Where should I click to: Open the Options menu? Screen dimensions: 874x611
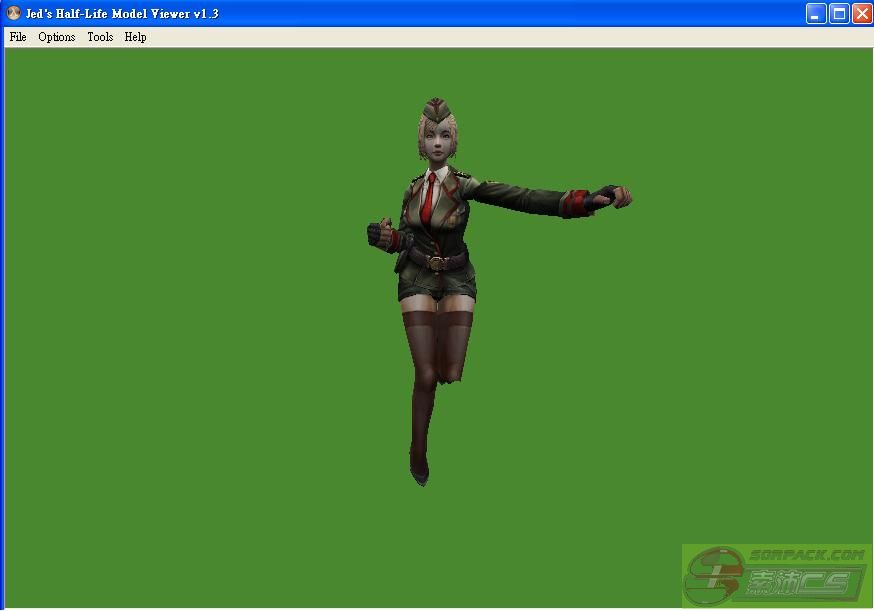click(x=57, y=37)
